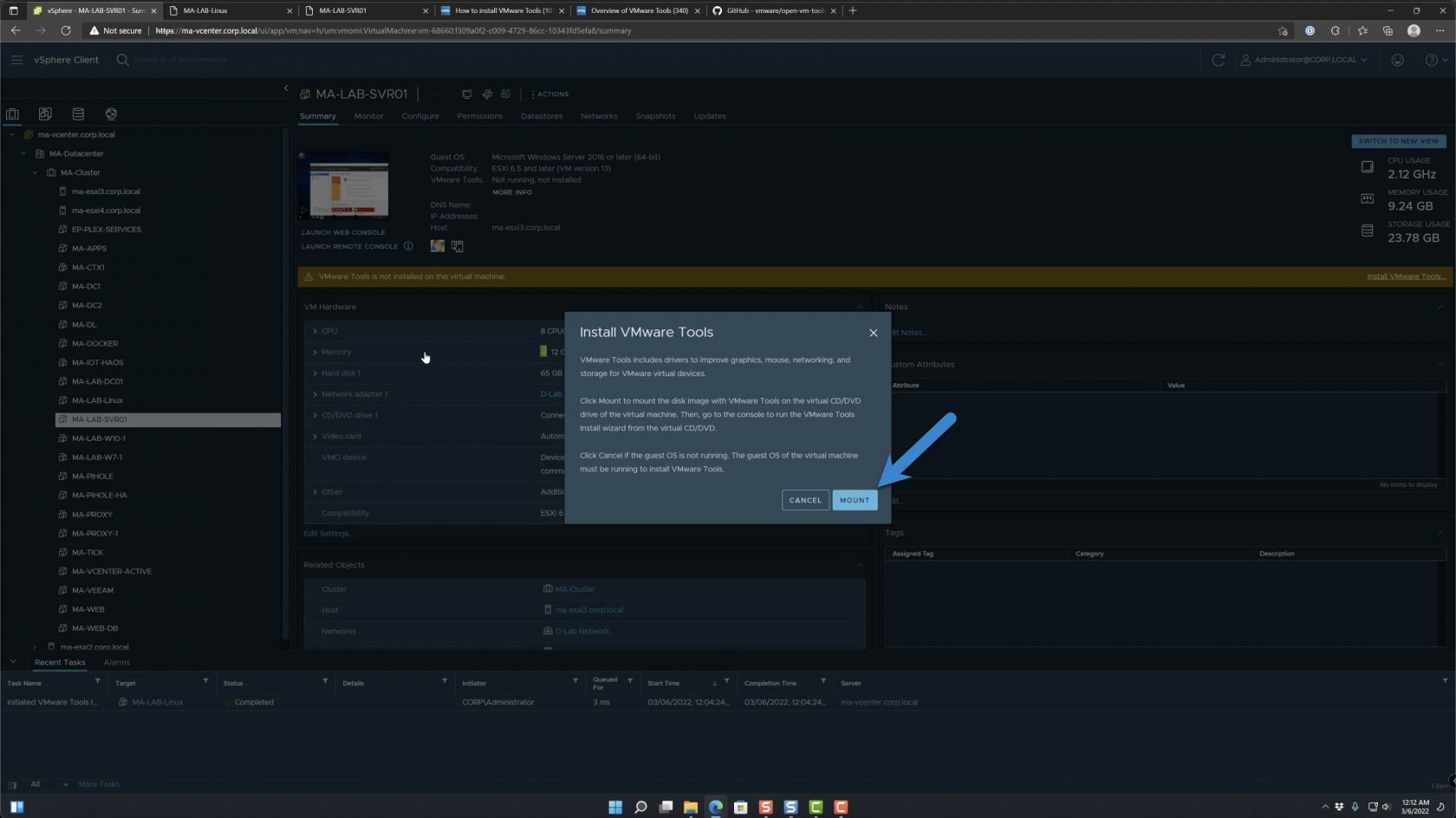This screenshot has width=1456, height=818.
Task: Select MA-LAB-Linux VM in inventory
Action: click(x=97, y=400)
